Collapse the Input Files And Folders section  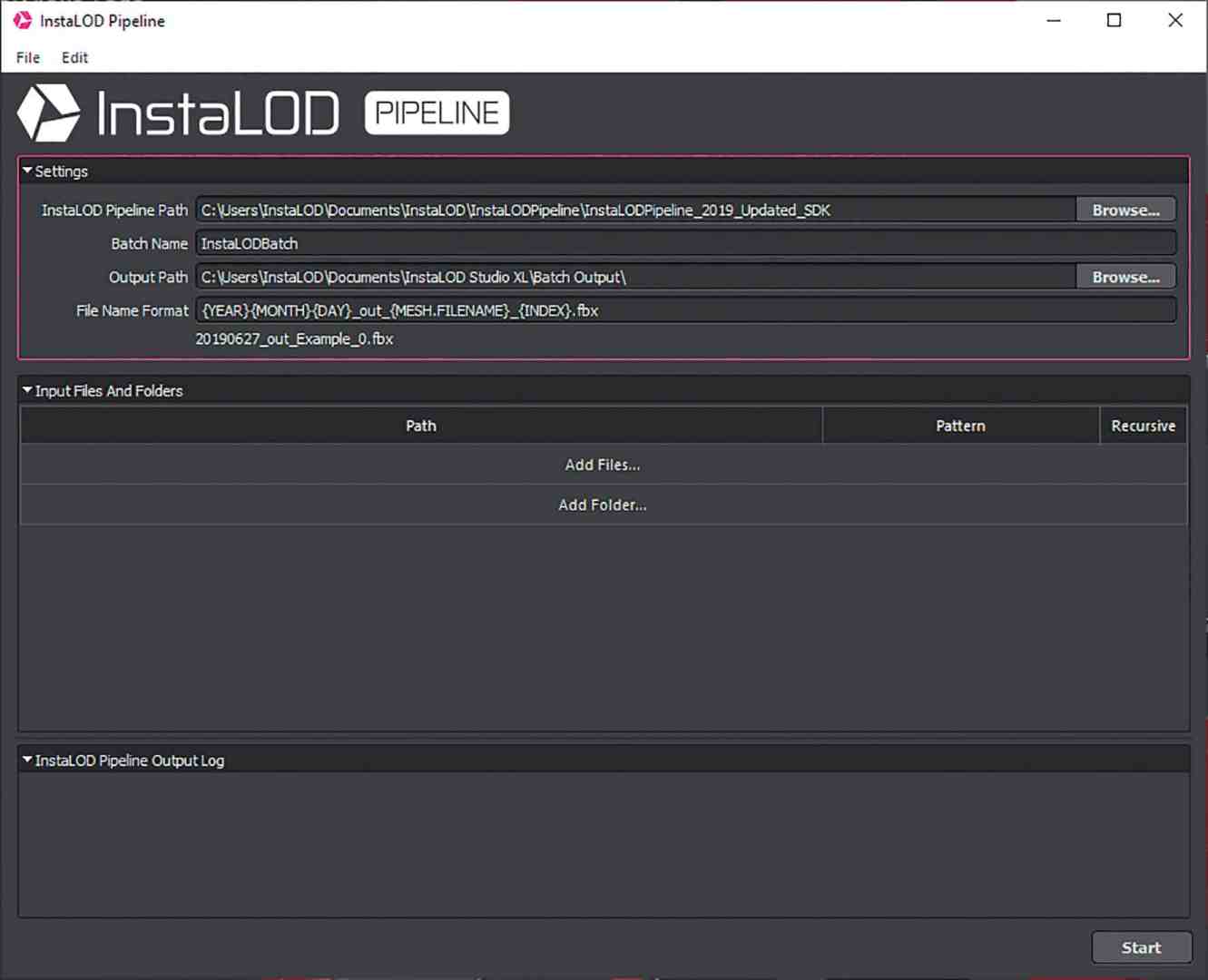coord(27,390)
